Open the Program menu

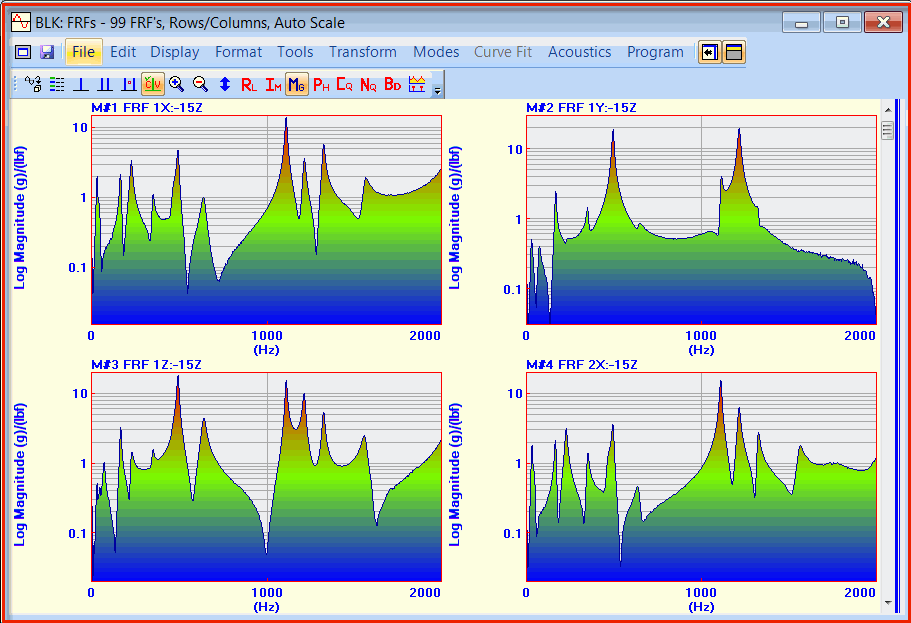tap(655, 52)
